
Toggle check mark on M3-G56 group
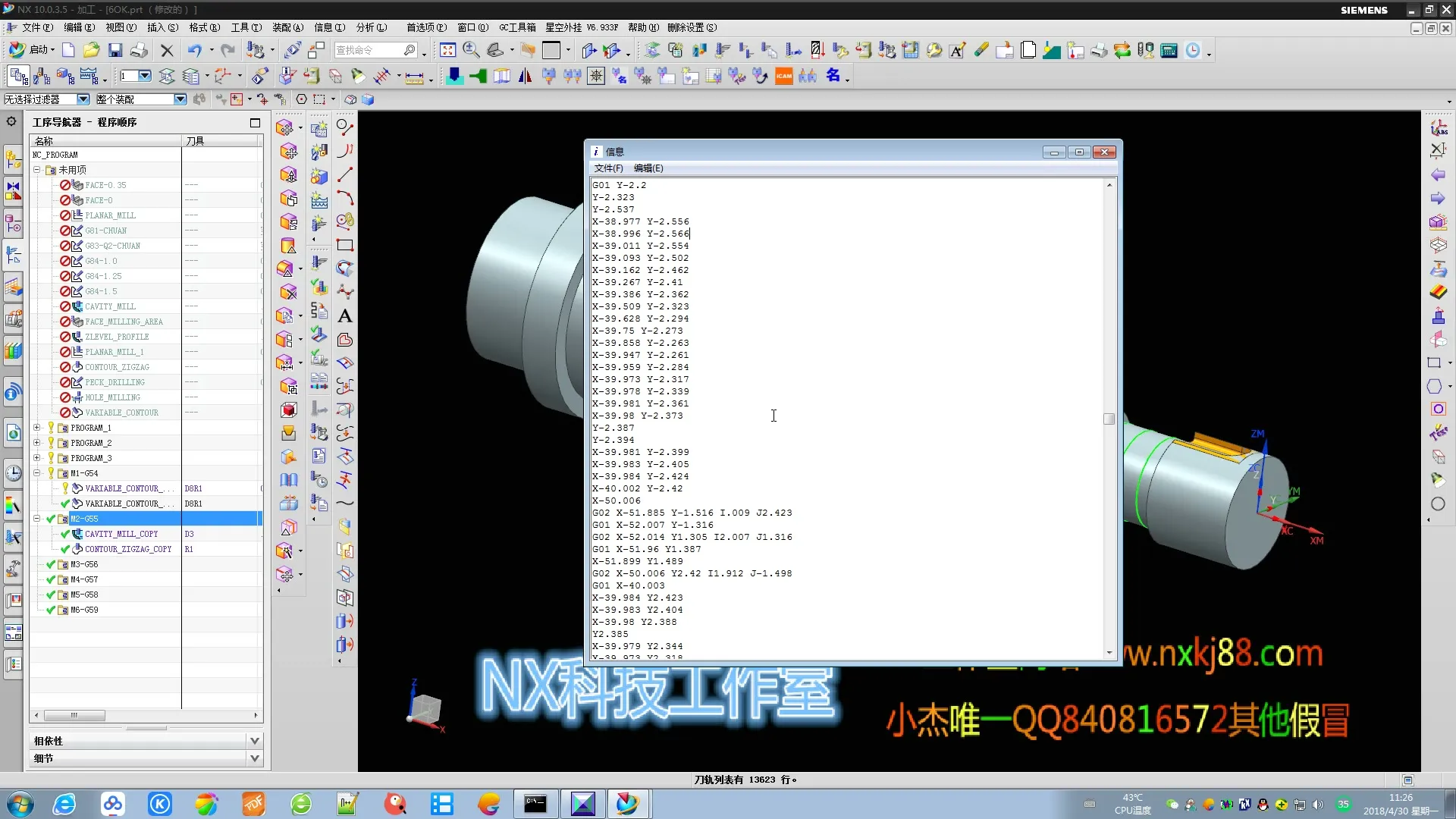coord(51,564)
